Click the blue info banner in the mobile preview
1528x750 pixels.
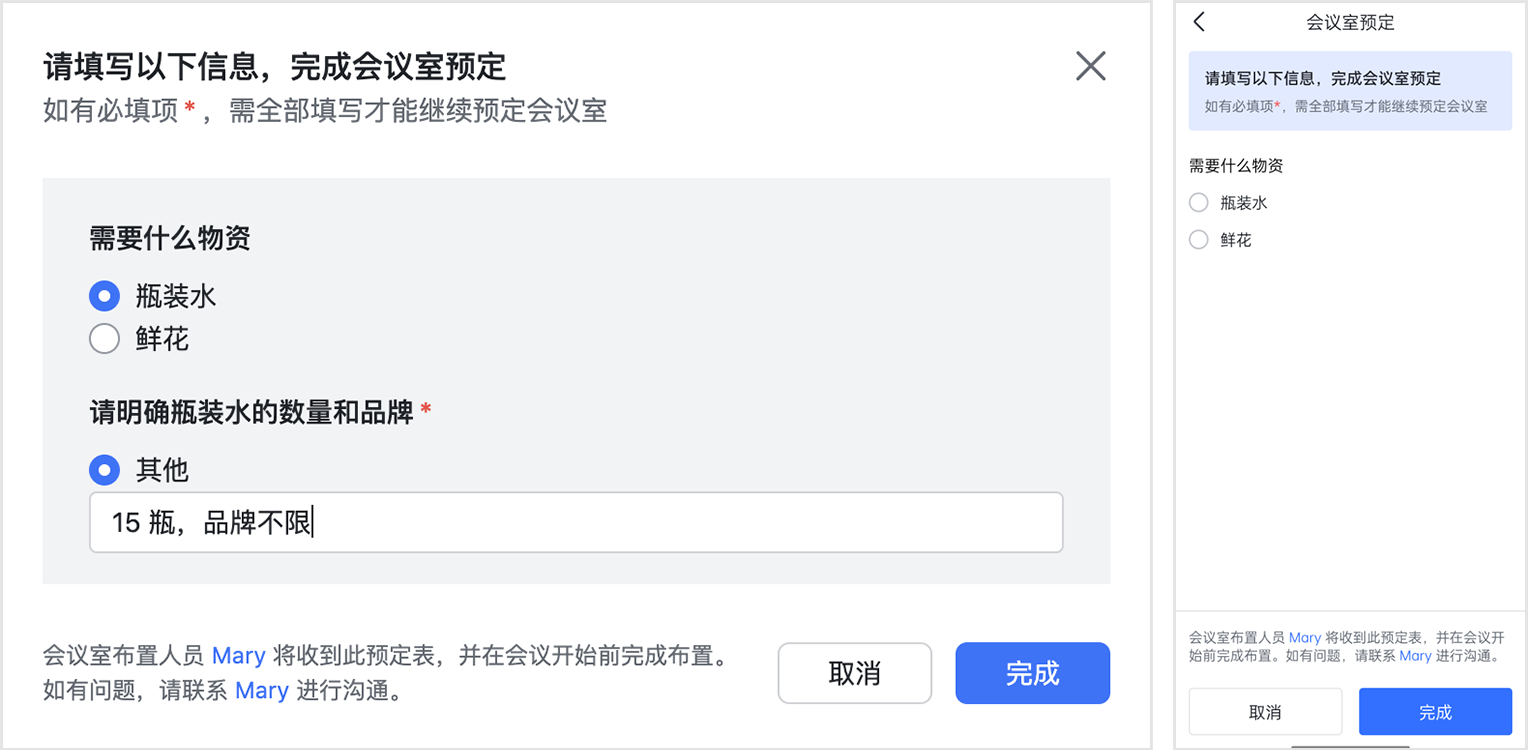pyautogui.click(x=1350, y=90)
